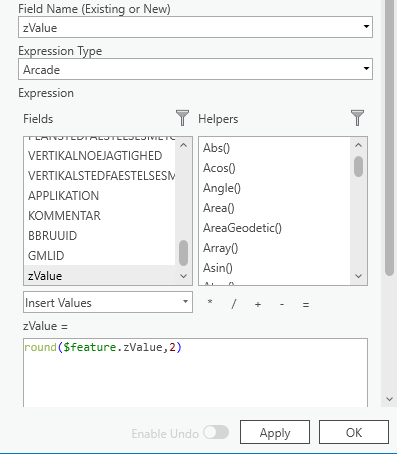Screen dimensions: 397x454
Task: Click the Helpers list scrollbar thumb
Action: point(358,166)
